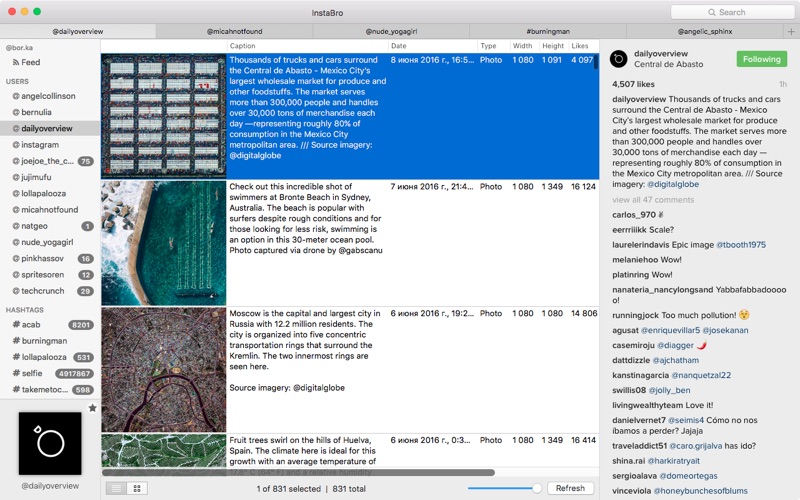Toggle the Following button for dailyoverview
Image resolution: width=800 pixels, height=500 pixels.
tap(761, 59)
